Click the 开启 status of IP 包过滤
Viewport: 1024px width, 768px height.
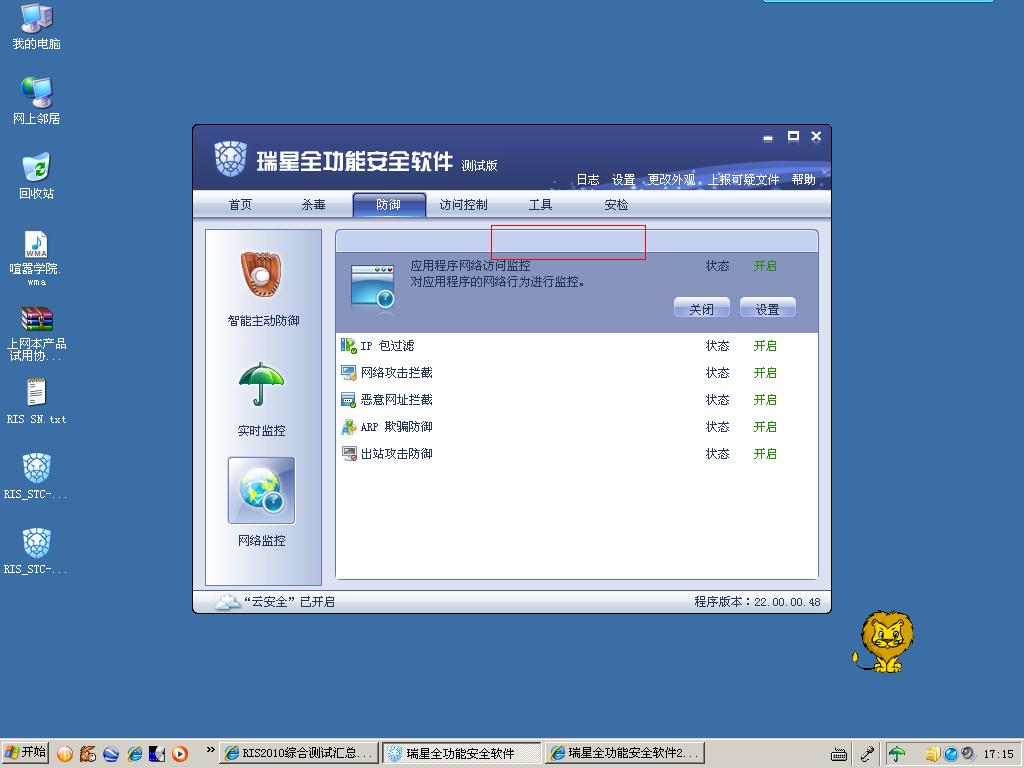coord(765,346)
